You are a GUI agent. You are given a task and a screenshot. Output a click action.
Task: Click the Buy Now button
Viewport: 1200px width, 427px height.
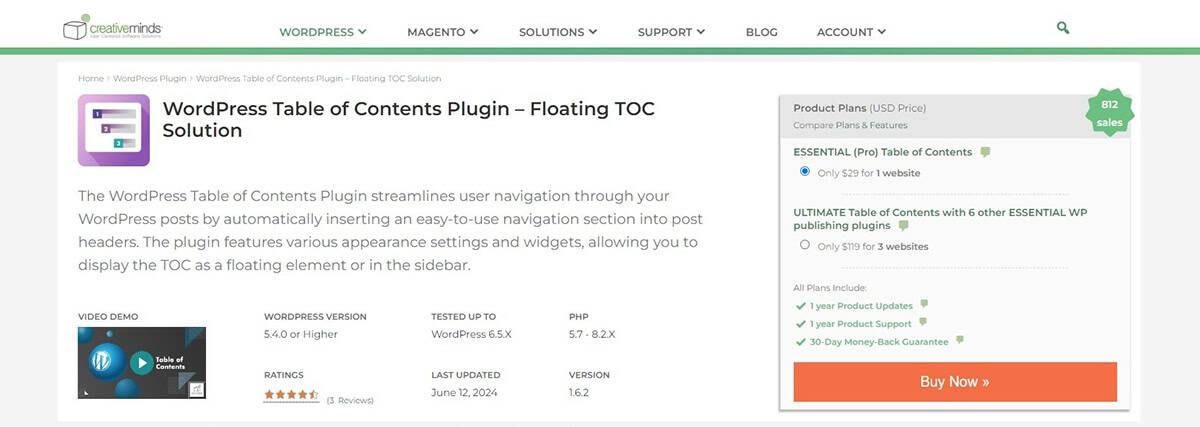[955, 381]
